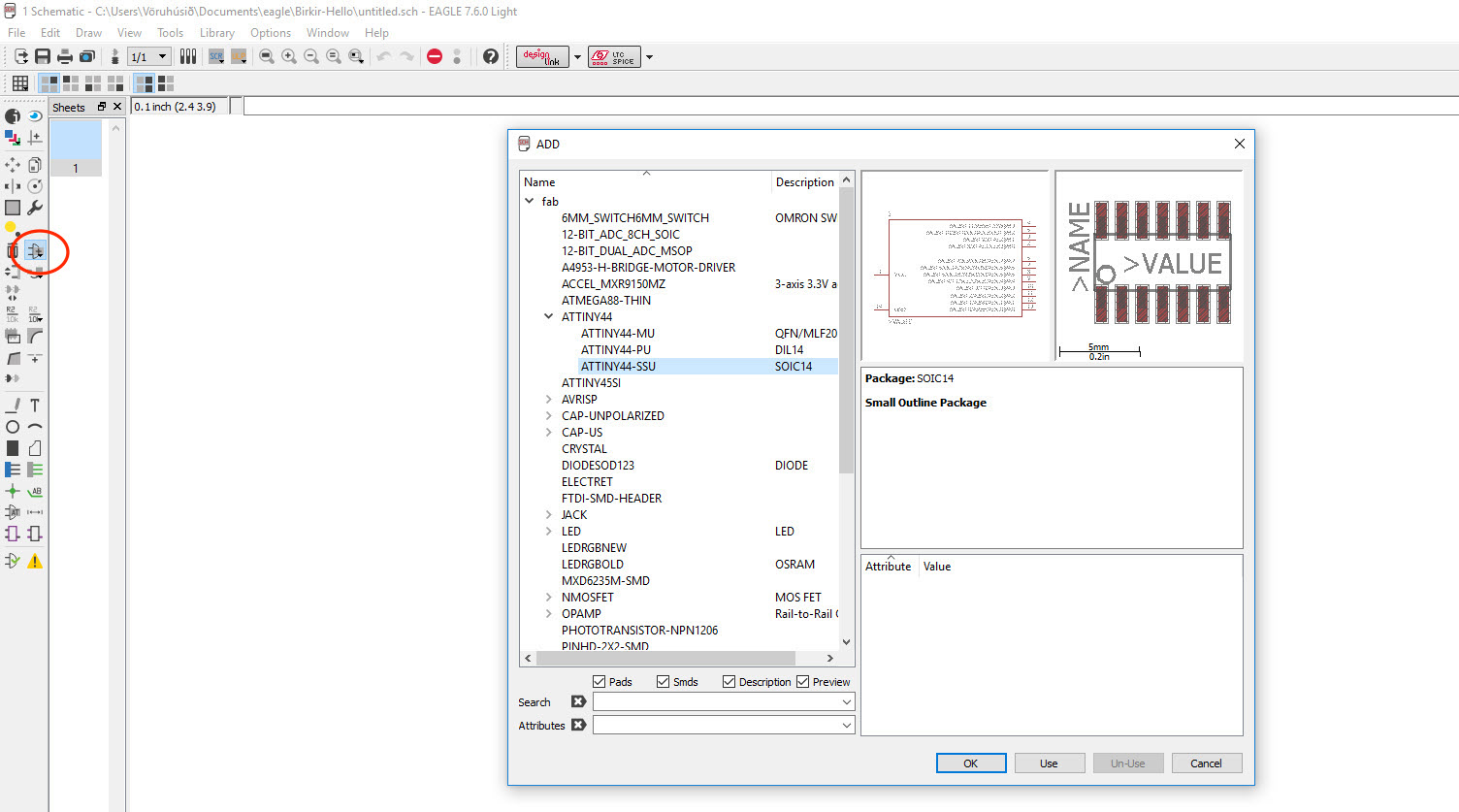Select the Info tool
This screenshot has width=1459, height=812.
pos(13,115)
